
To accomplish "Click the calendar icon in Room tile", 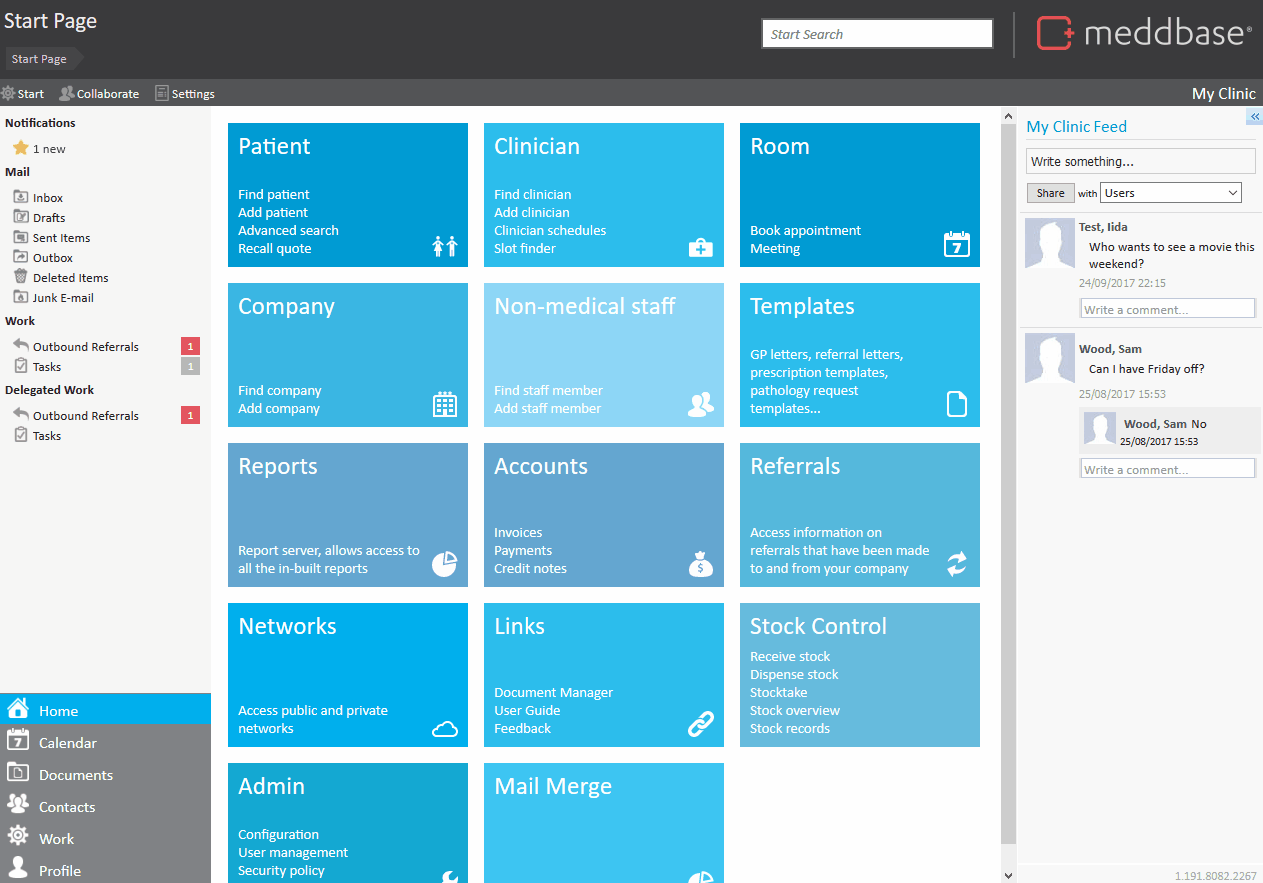I will pos(957,244).
